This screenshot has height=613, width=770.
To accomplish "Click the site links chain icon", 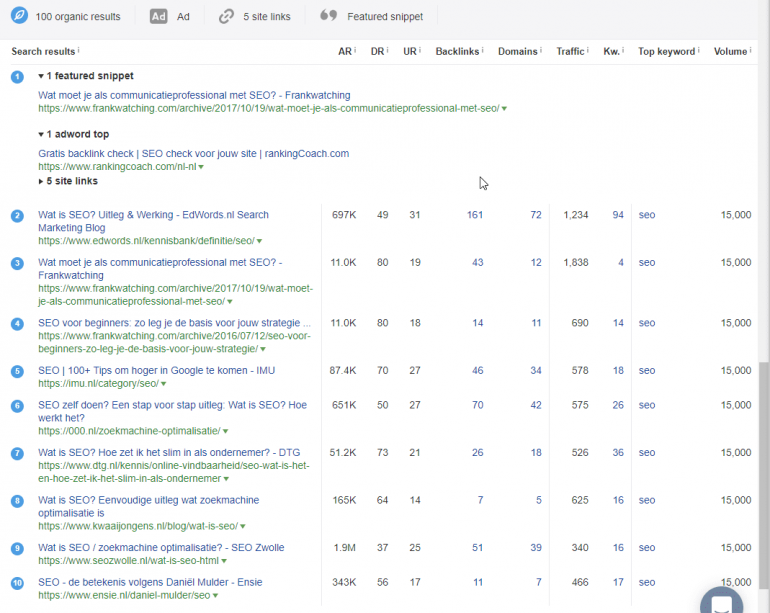I will click(226, 16).
